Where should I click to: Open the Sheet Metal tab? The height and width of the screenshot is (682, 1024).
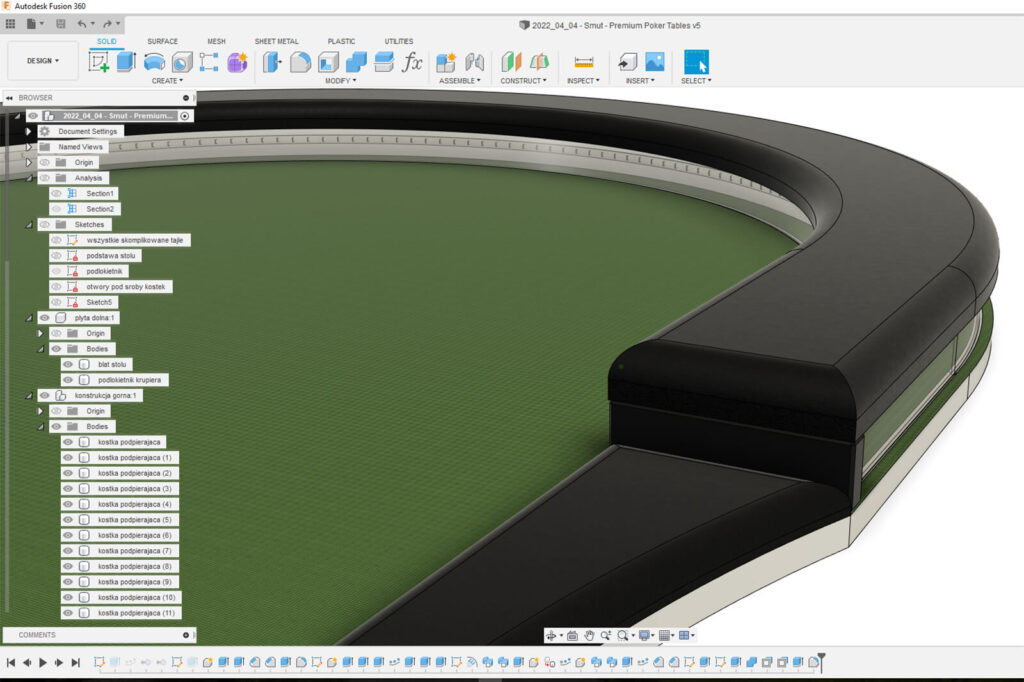pyautogui.click(x=276, y=41)
